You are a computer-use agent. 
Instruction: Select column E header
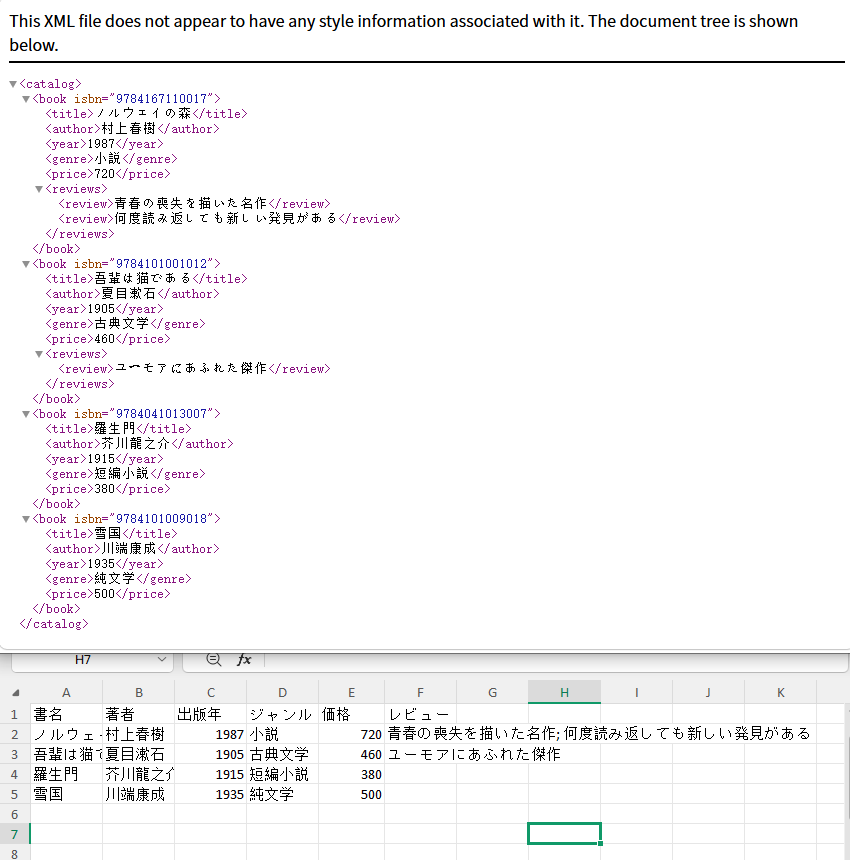(x=352, y=693)
